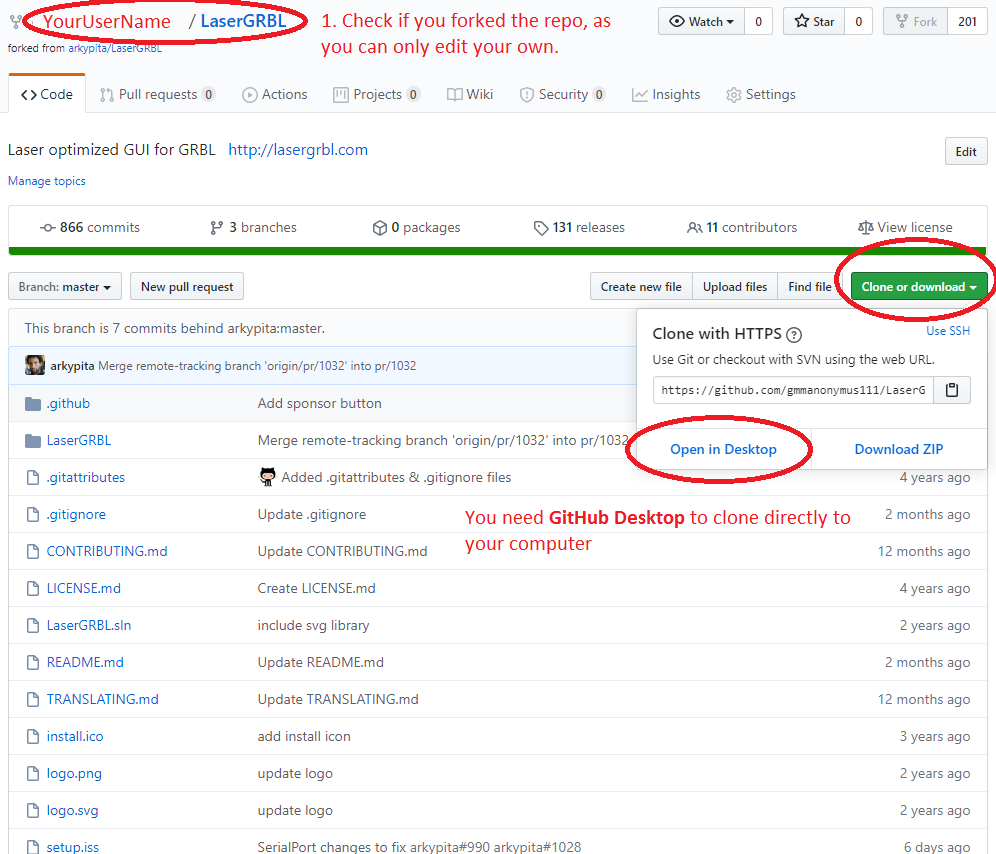The image size is (996, 854).
Task: Open the Actions tab
Action: (x=274, y=94)
